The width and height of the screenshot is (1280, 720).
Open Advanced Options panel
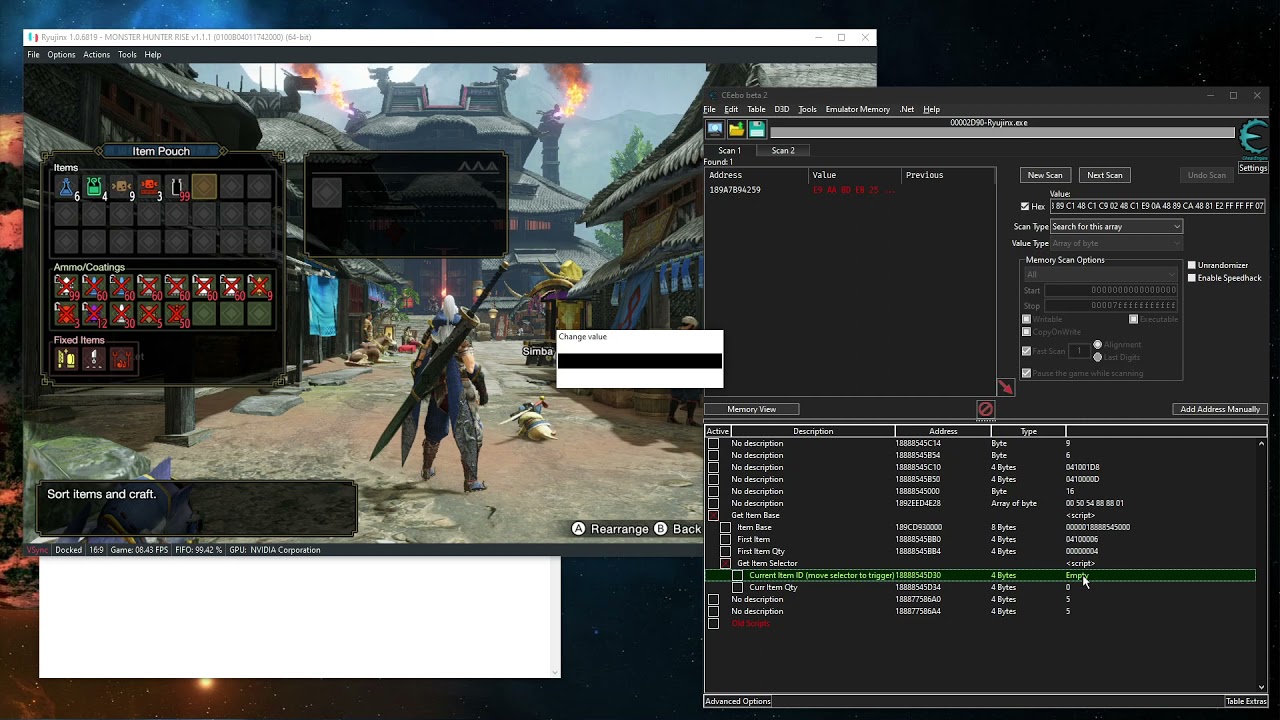tap(738, 701)
